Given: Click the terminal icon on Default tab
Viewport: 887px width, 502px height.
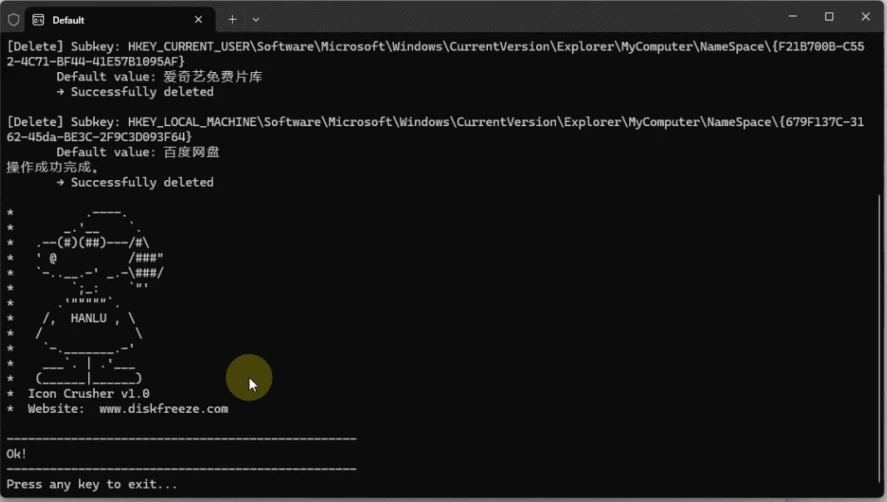Looking at the screenshot, I should click(38, 19).
